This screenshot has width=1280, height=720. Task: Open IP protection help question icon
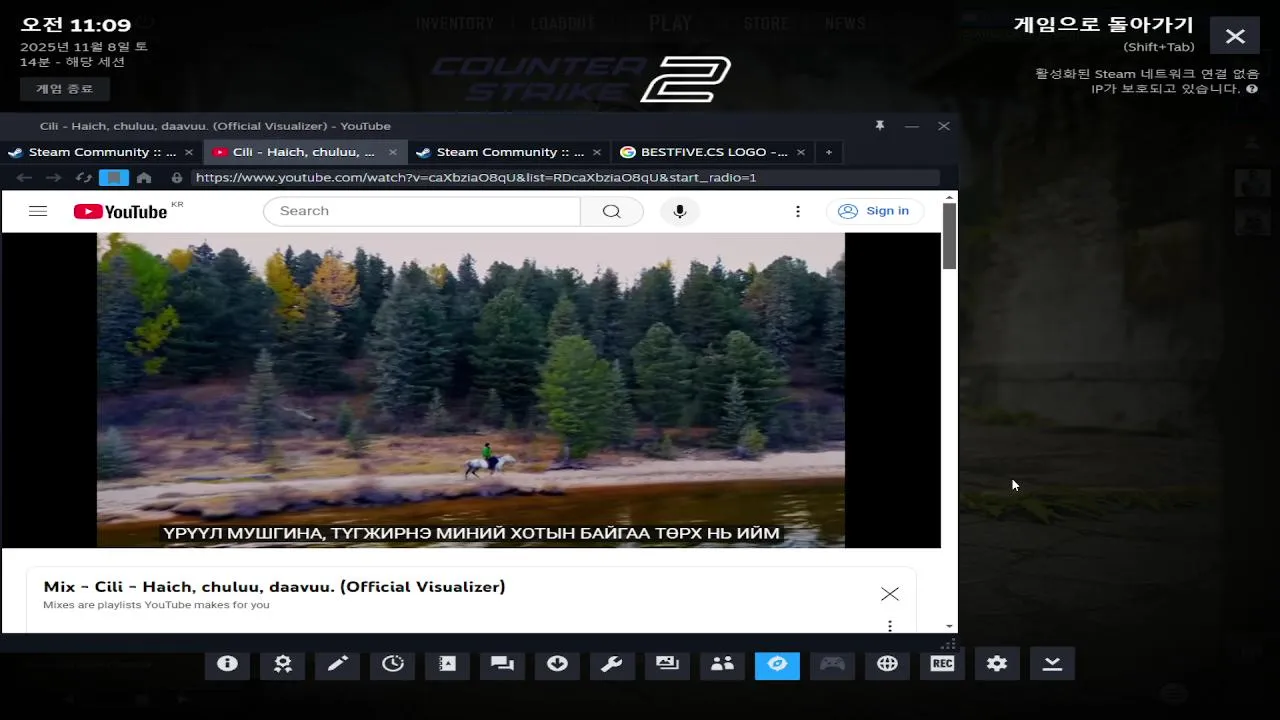click(x=1252, y=89)
